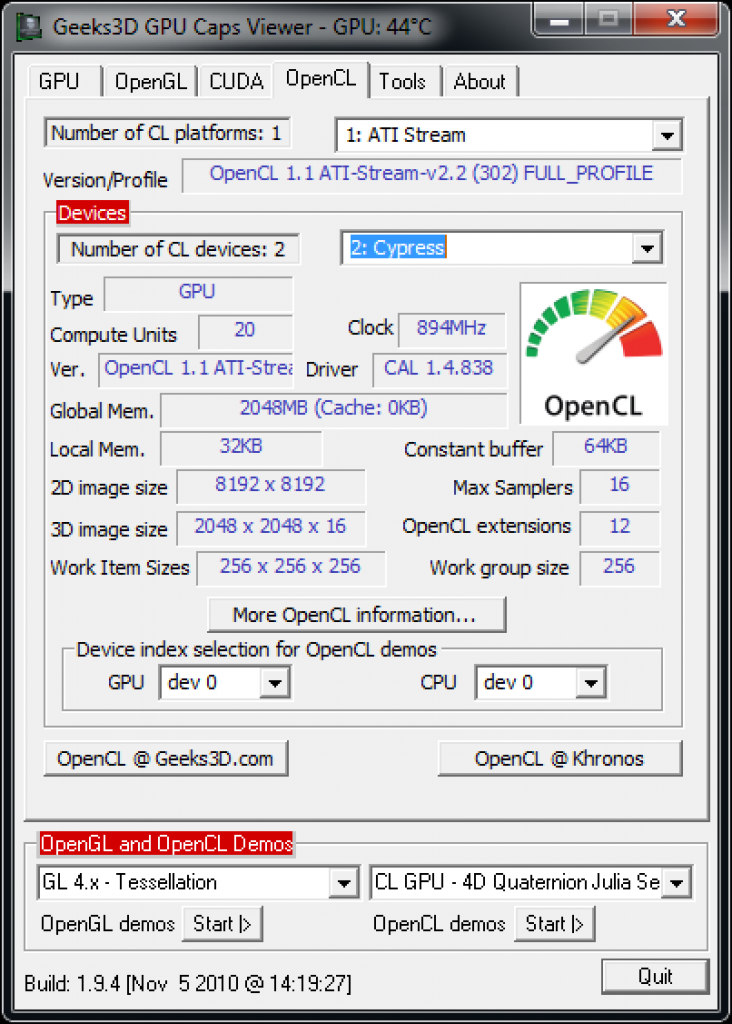The height and width of the screenshot is (1024, 732).
Task: Start the OpenCL demo
Action: point(554,923)
